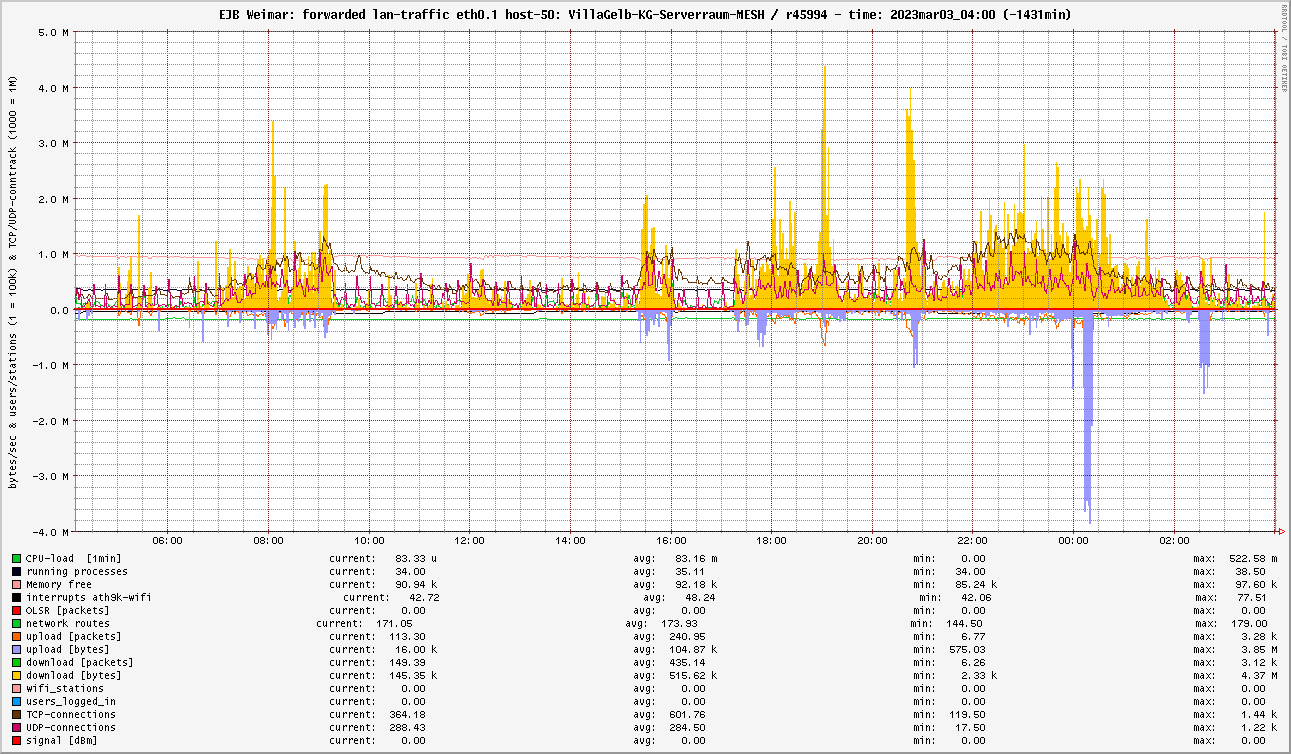Viewport: 1291px width, 754px height.
Task: Click the 02:00 time axis label
Action: [x=1174, y=540]
